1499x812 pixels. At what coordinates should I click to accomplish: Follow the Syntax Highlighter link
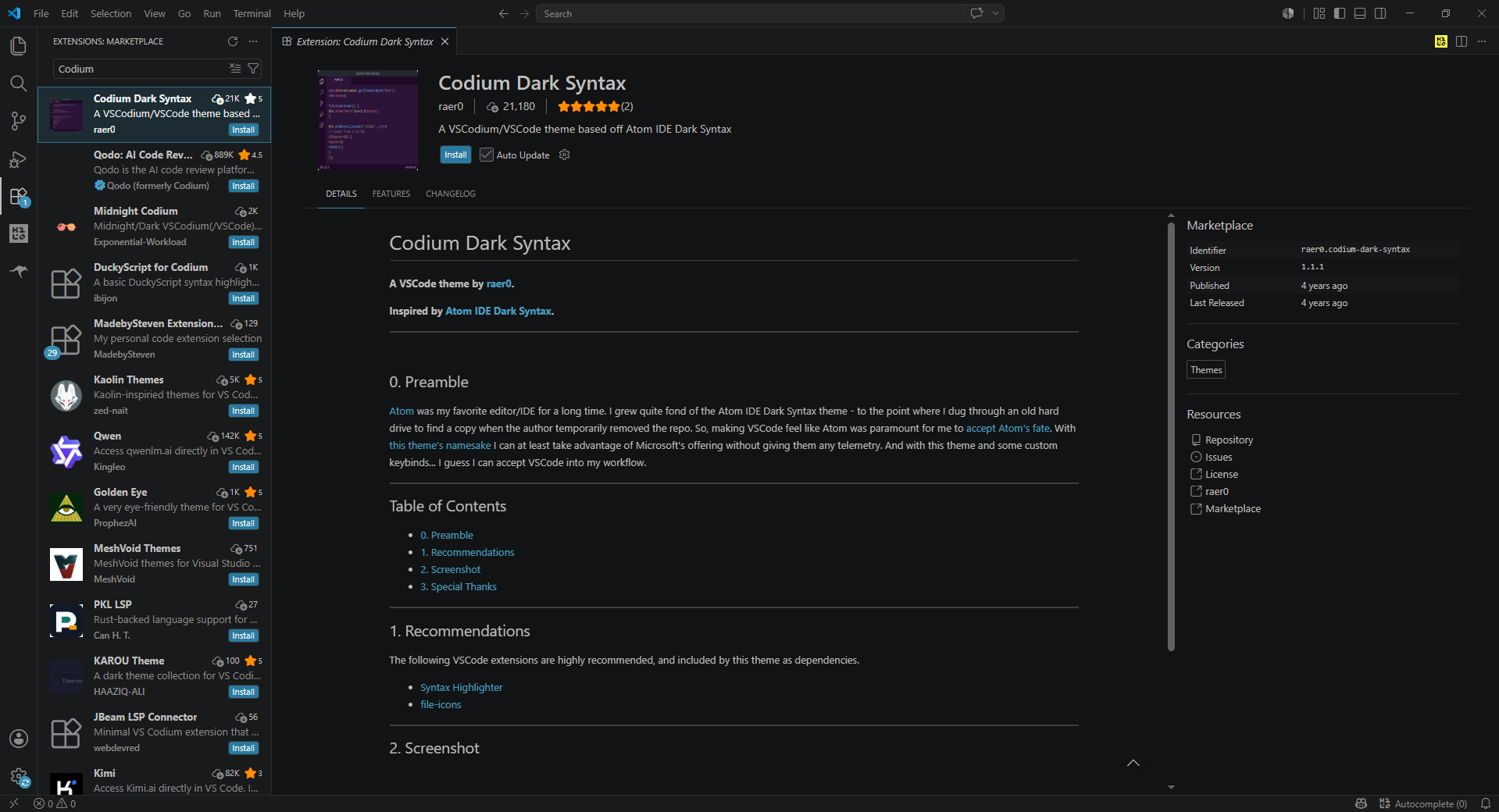[x=461, y=687]
